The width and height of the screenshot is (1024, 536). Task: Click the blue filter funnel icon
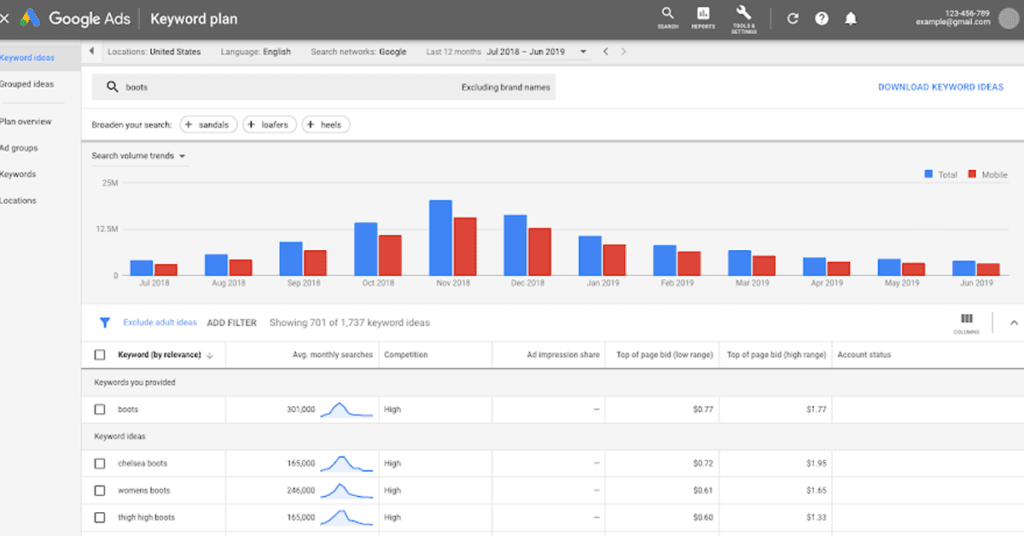click(x=104, y=323)
